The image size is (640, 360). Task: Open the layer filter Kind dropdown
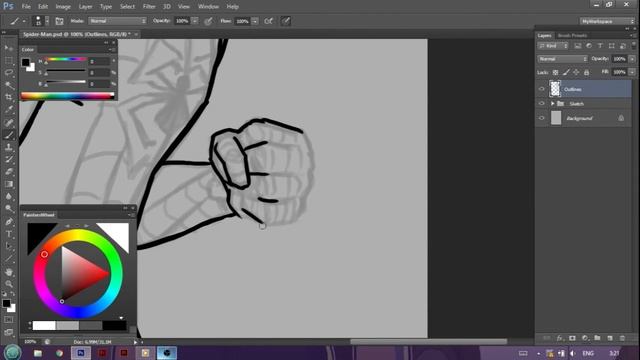[x=553, y=46]
